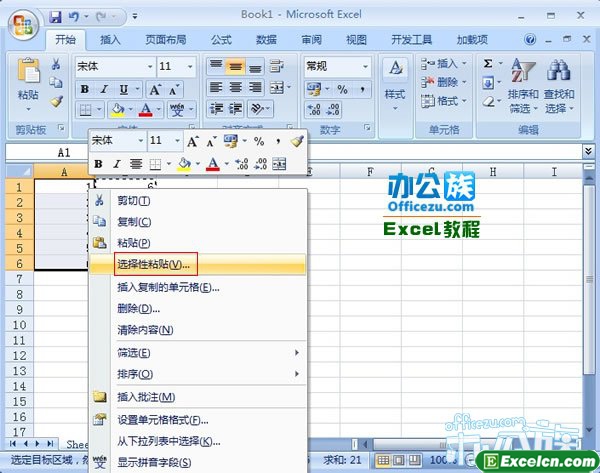This screenshot has width=600, height=473.
Task: Choose 清除内容(N) in context menu
Action: coord(197,330)
